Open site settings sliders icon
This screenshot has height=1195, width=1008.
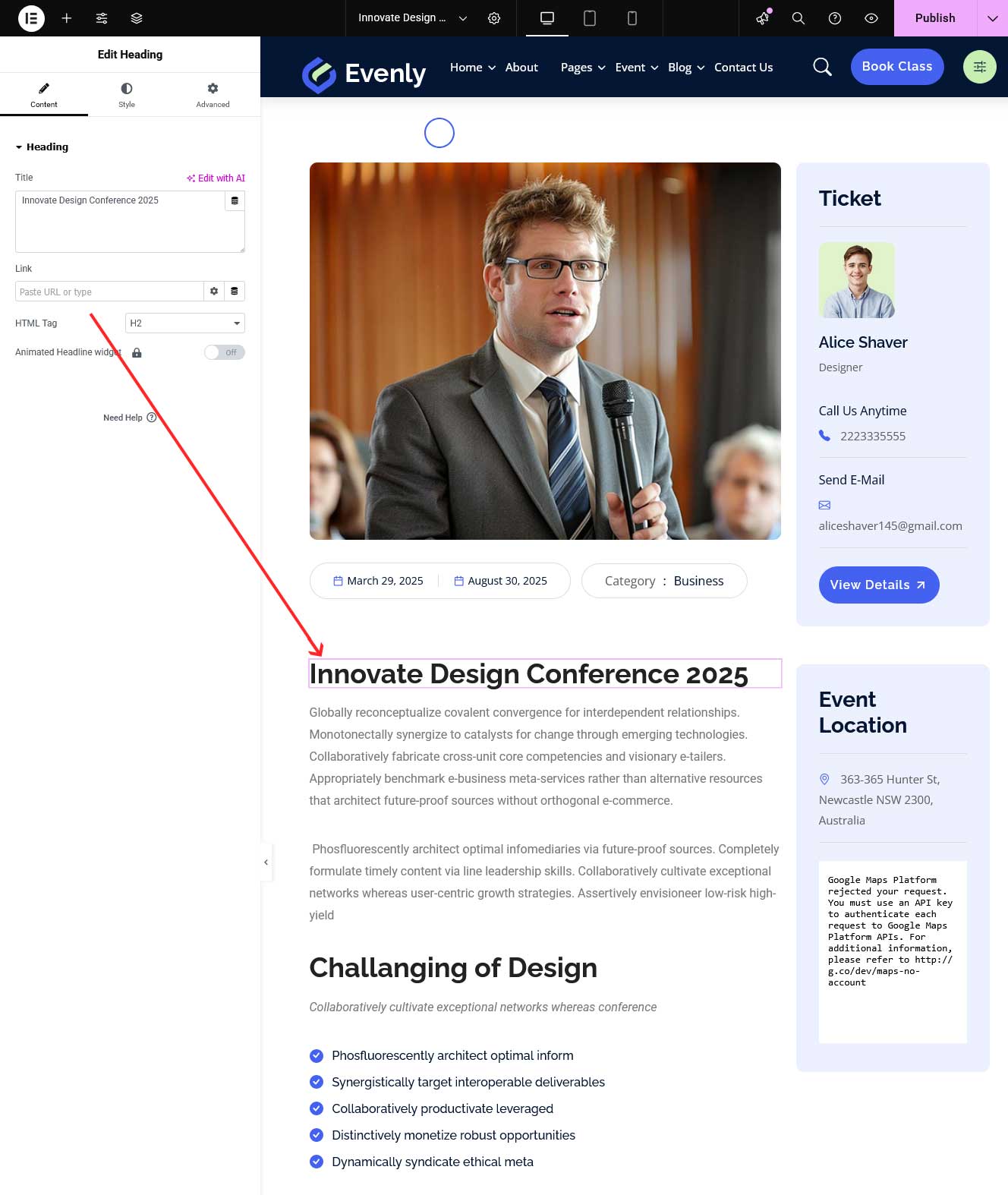coord(102,18)
